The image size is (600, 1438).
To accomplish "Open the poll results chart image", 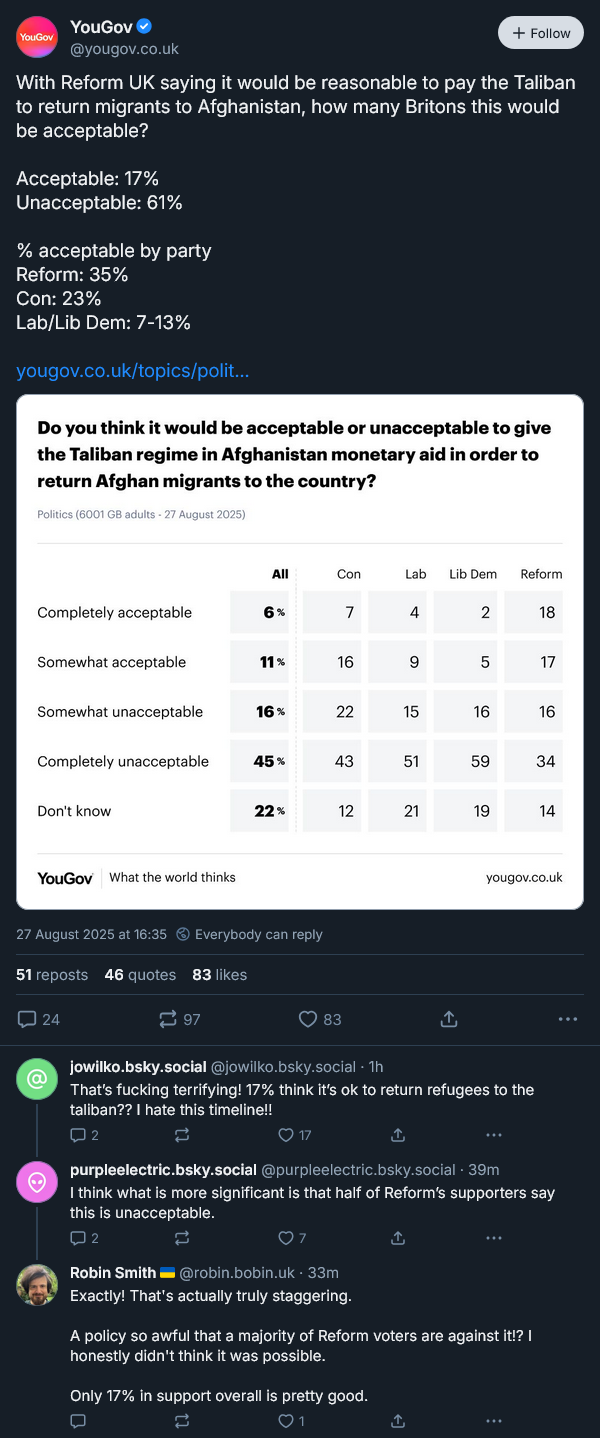I will pos(300,652).
